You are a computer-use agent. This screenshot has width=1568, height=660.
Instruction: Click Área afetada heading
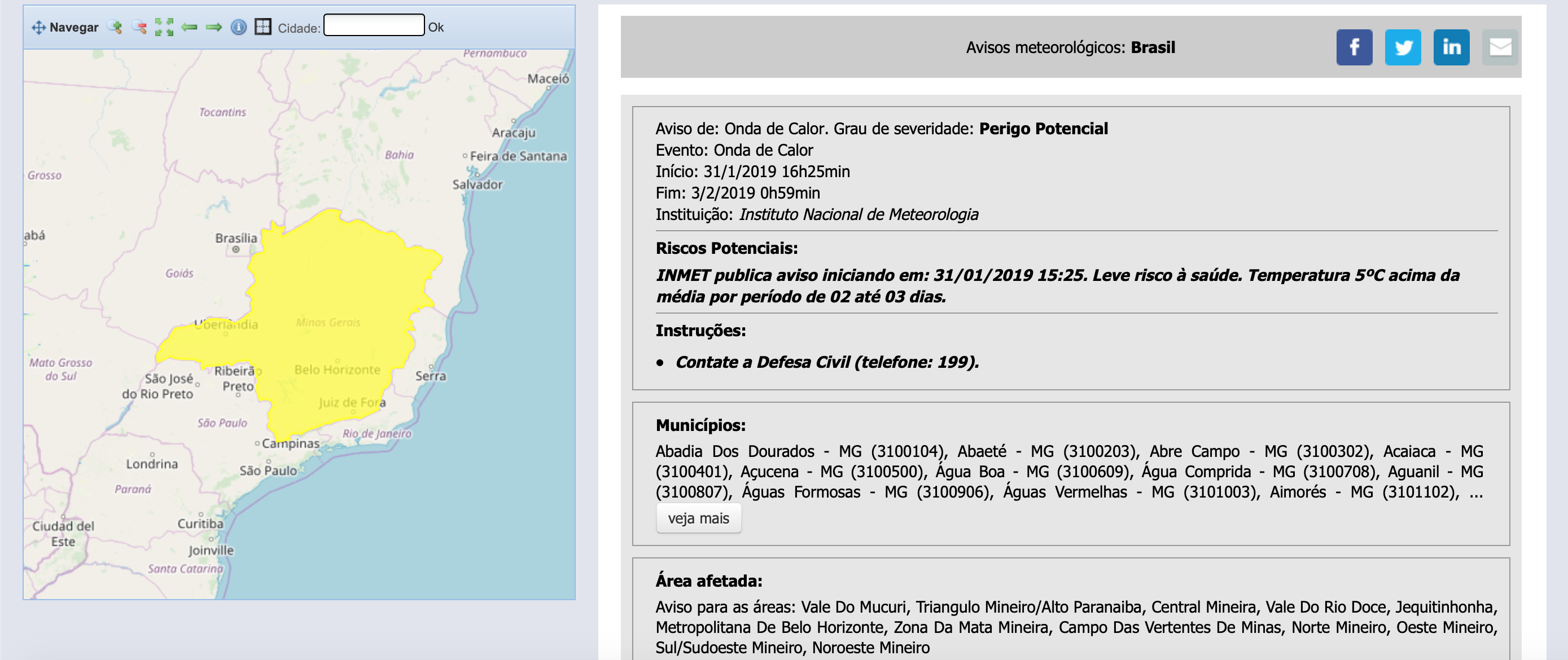(708, 581)
